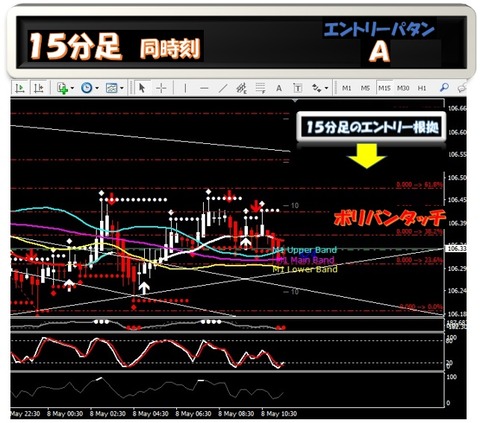Viewport: 480px width, 423px height.
Task: Click the 8 May 08:30 time label
Action: coord(236,414)
